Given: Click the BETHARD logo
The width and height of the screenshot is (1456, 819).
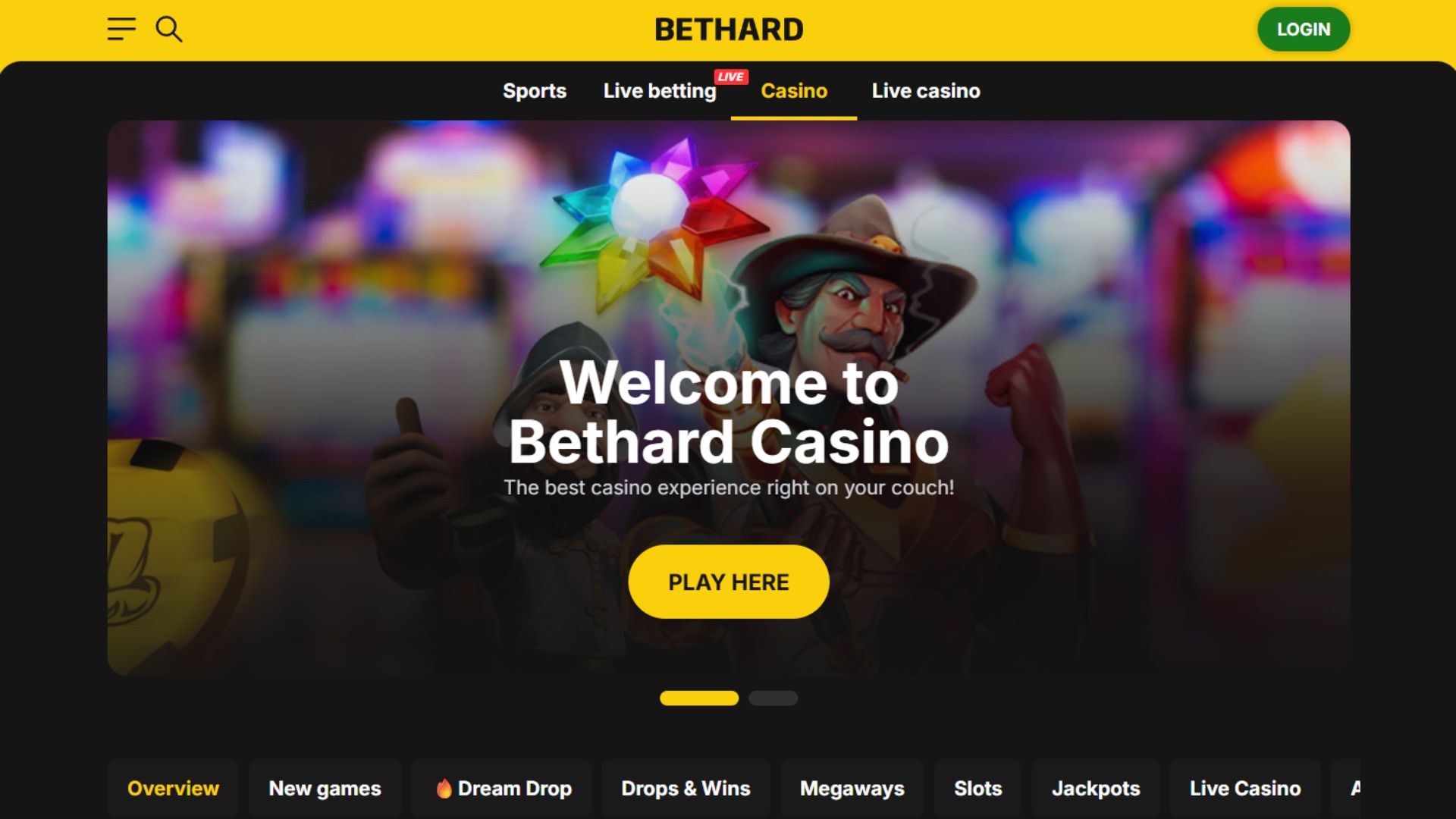Looking at the screenshot, I should tap(729, 30).
